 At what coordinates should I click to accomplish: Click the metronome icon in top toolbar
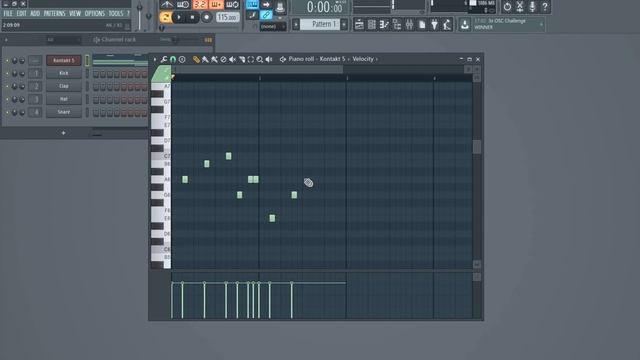click(167, 5)
